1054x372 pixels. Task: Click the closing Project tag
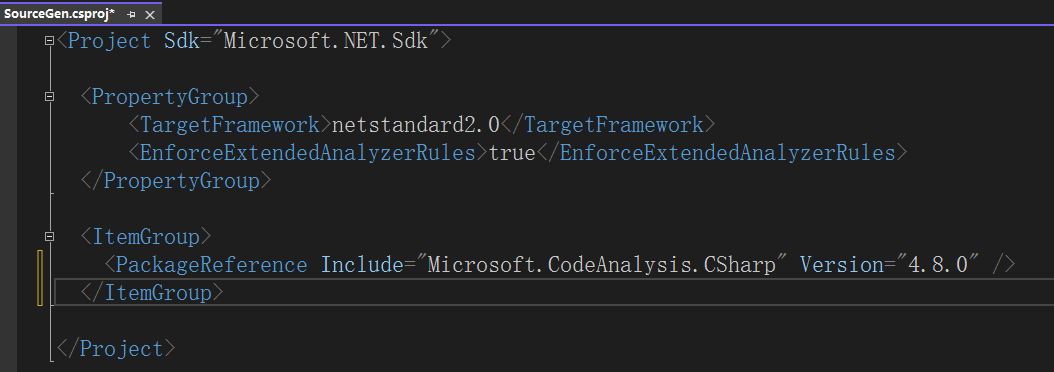point(116,348)
